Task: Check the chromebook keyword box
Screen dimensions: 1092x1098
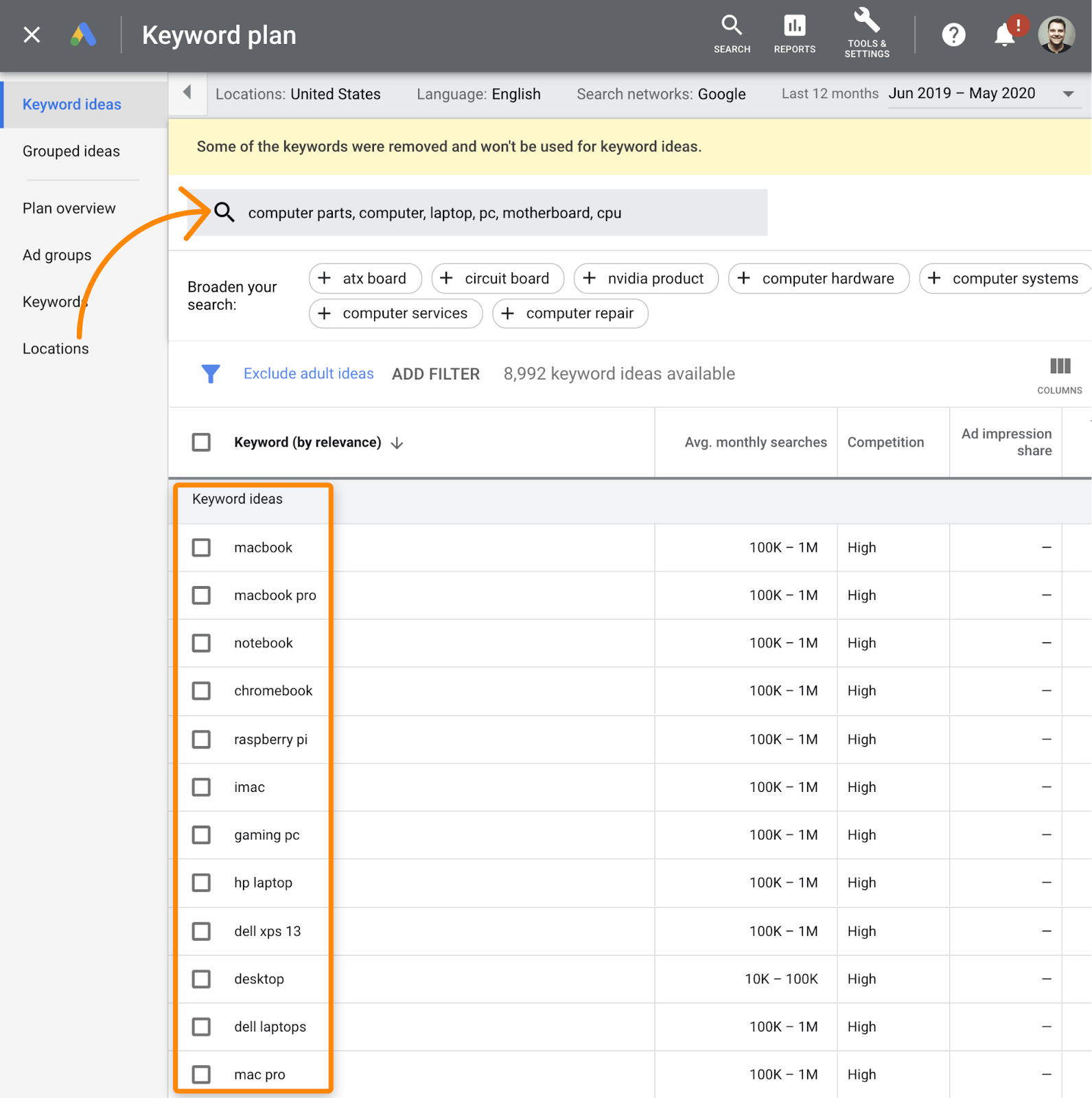Action: [201, 690]
